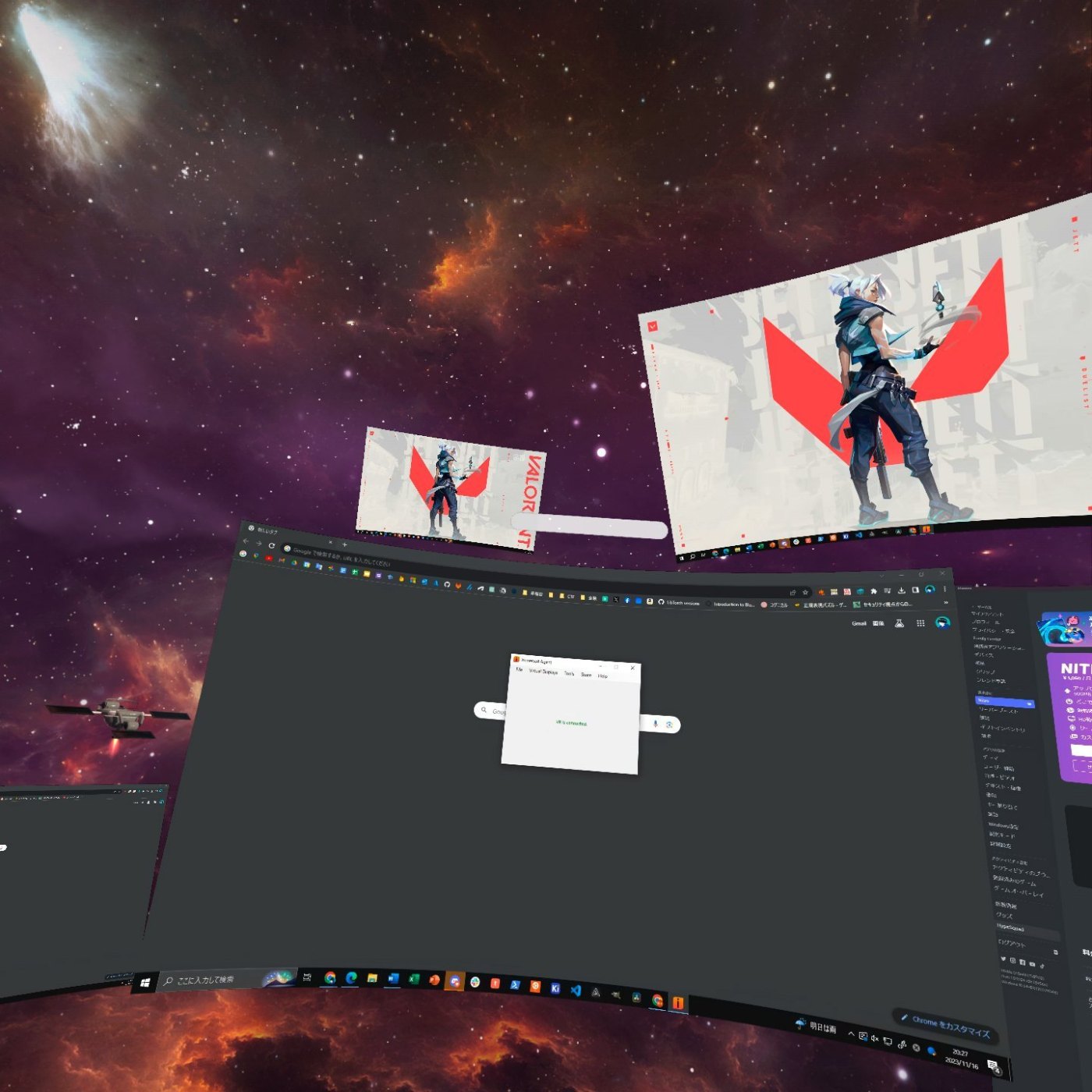1092x1092 pixels.
Task: Click Google account profile avatar
Action: pos(943,622)
